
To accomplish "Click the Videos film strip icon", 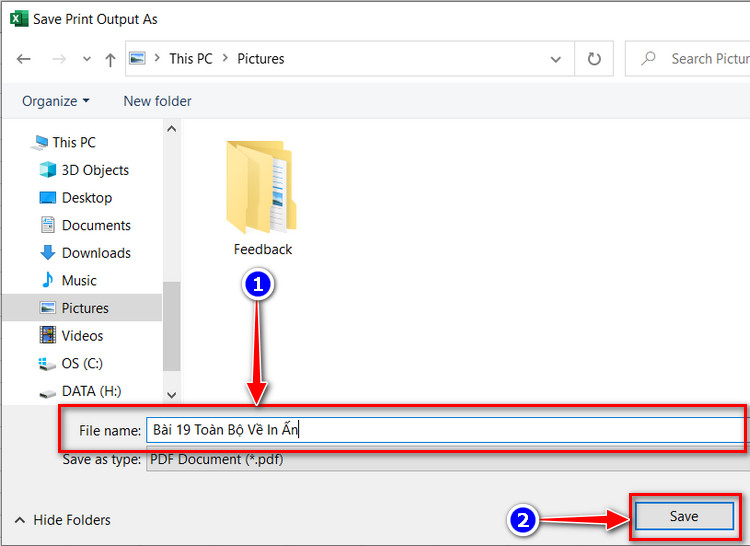I will point(47,335).
